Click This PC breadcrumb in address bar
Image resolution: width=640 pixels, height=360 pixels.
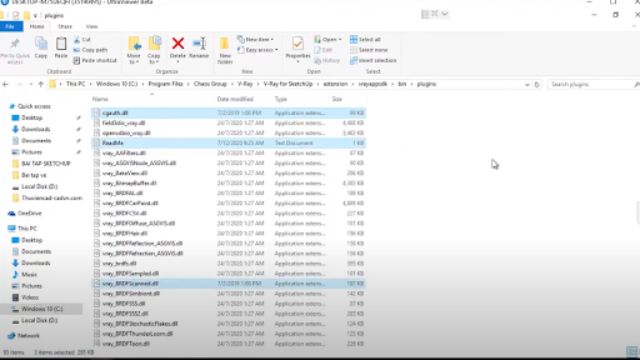coord(76,84)
